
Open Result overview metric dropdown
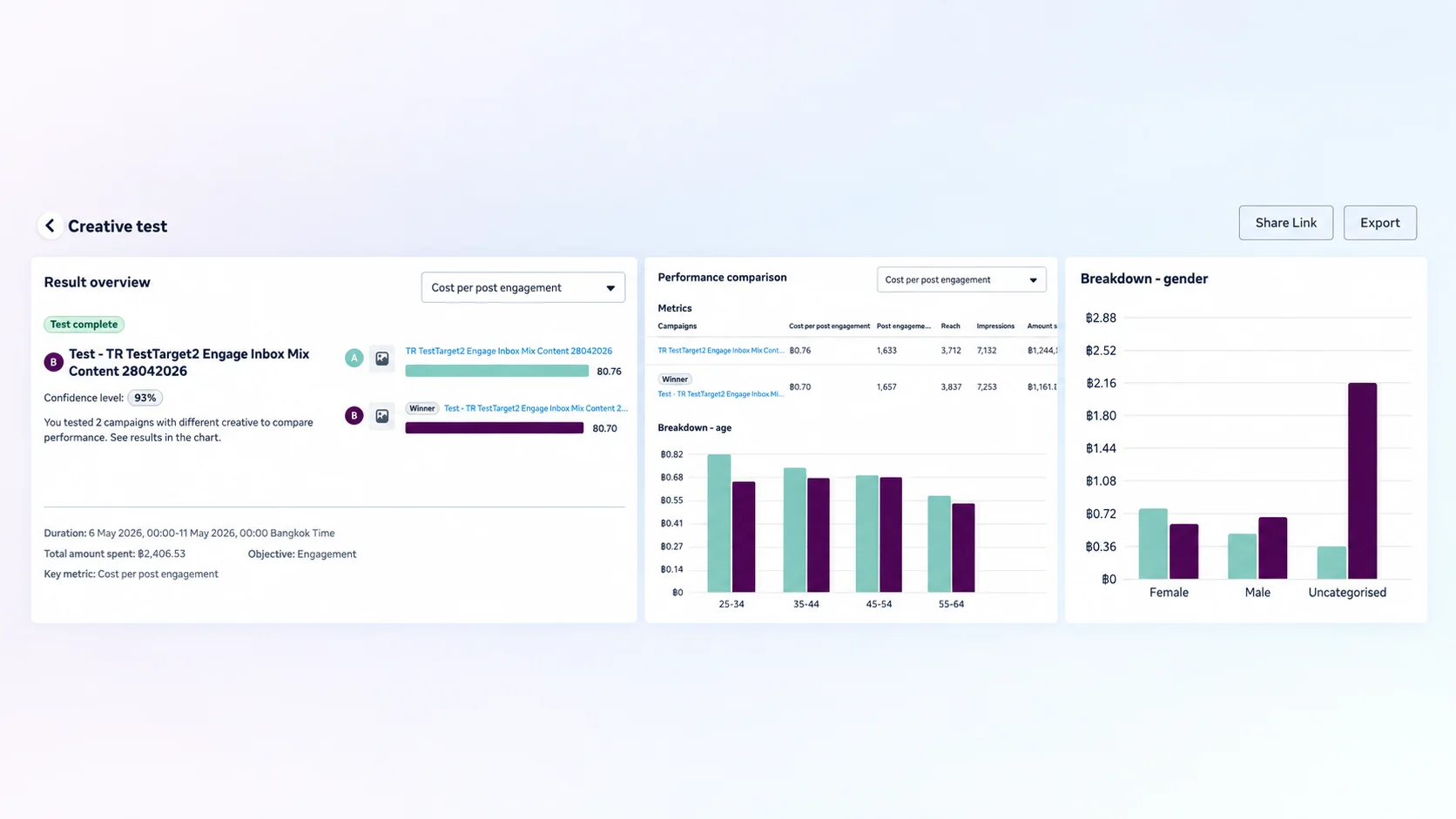click(522, 288)
